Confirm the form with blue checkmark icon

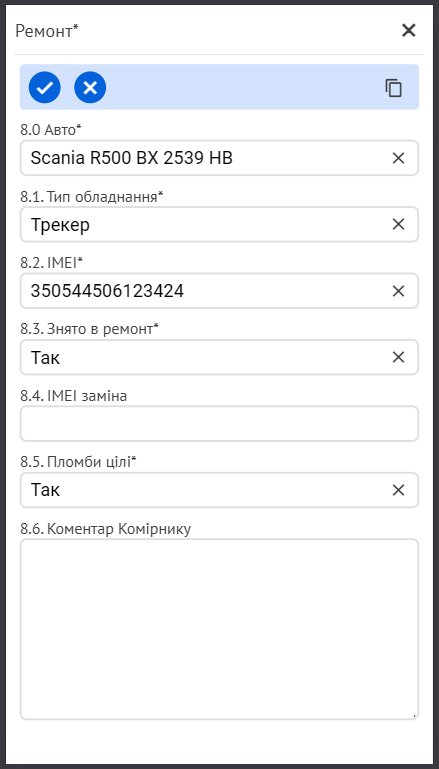coord(45,87)
